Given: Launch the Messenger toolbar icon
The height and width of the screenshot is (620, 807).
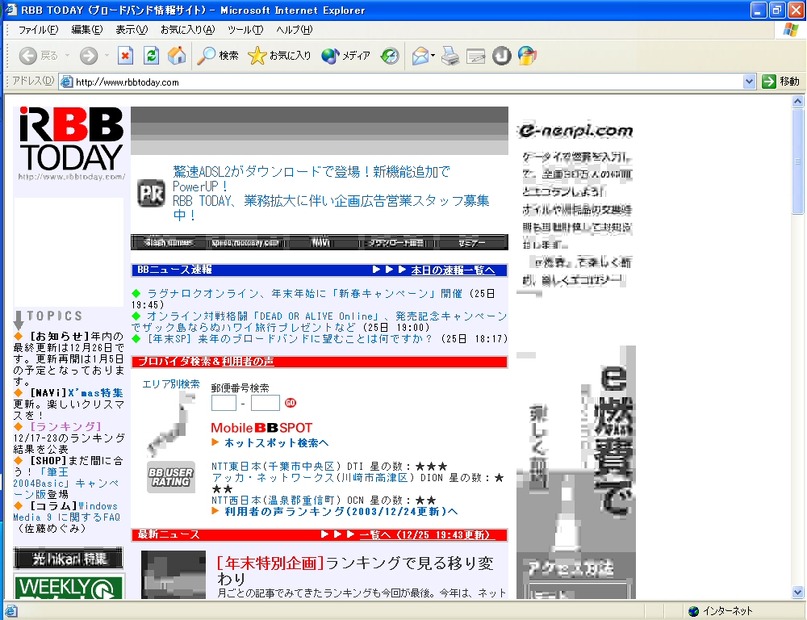Looking at the screenshot, I should pyautogui.click(x=527, y=56).
